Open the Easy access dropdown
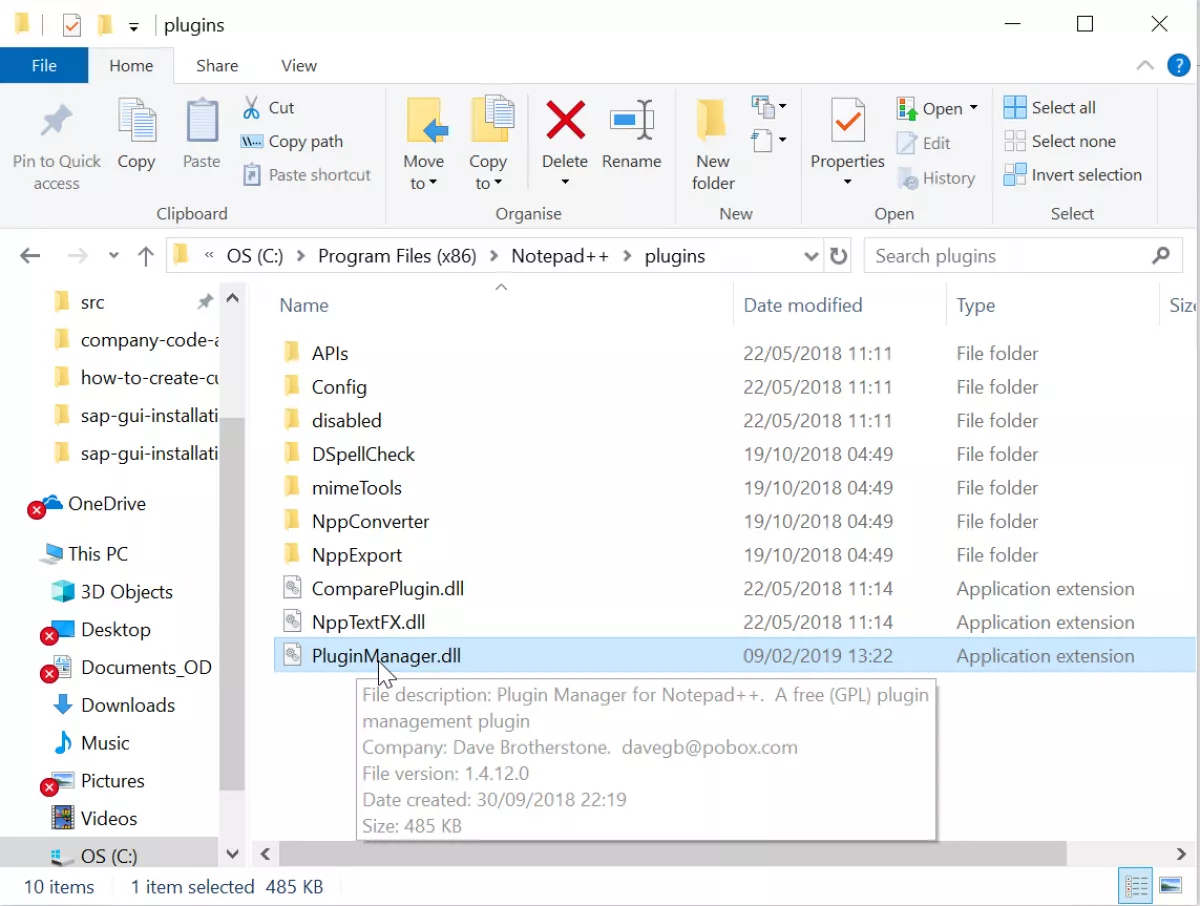 tap(768, 140)
